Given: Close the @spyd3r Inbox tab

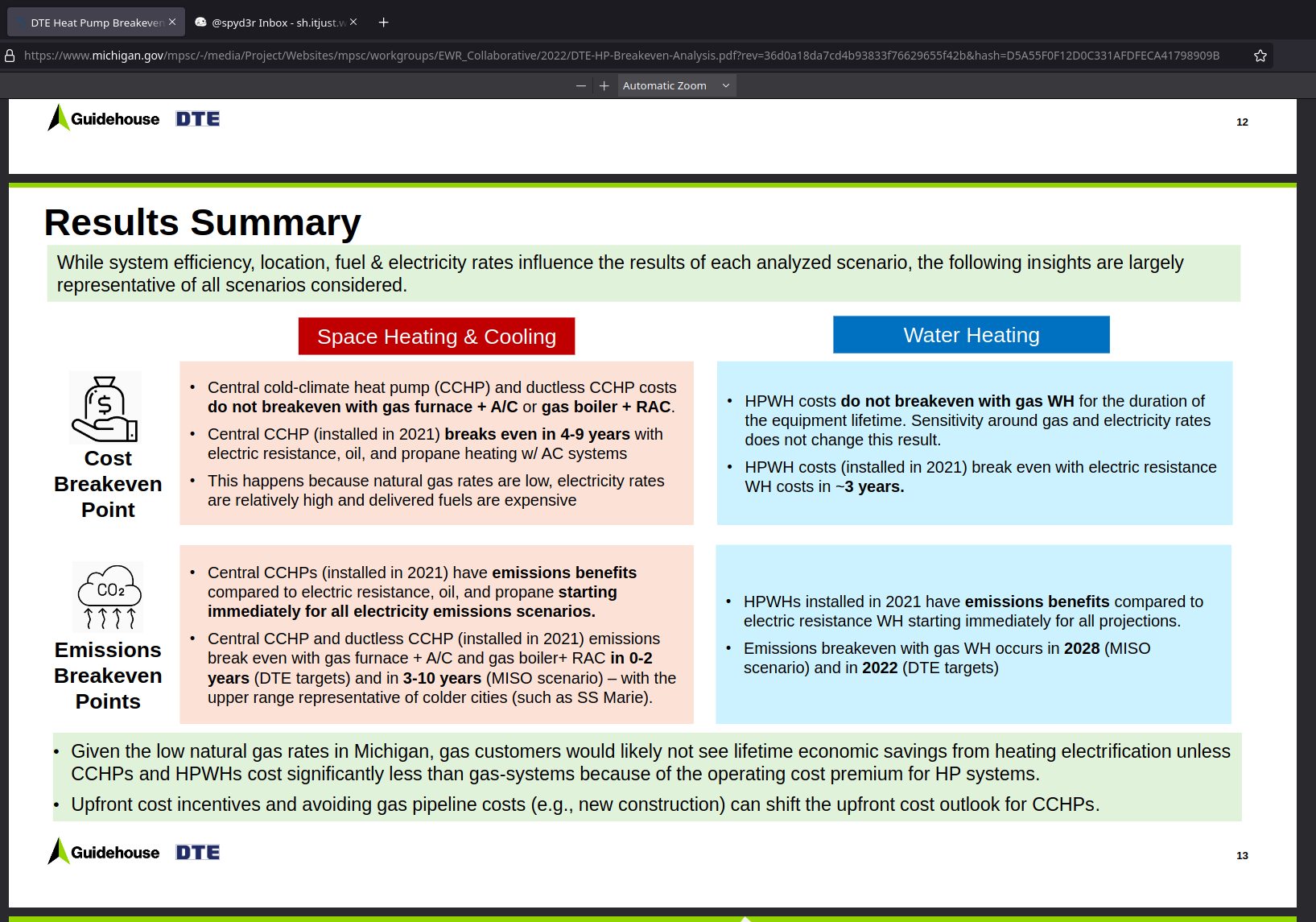Looking at the screenshot, I should (x=353, y=23).
